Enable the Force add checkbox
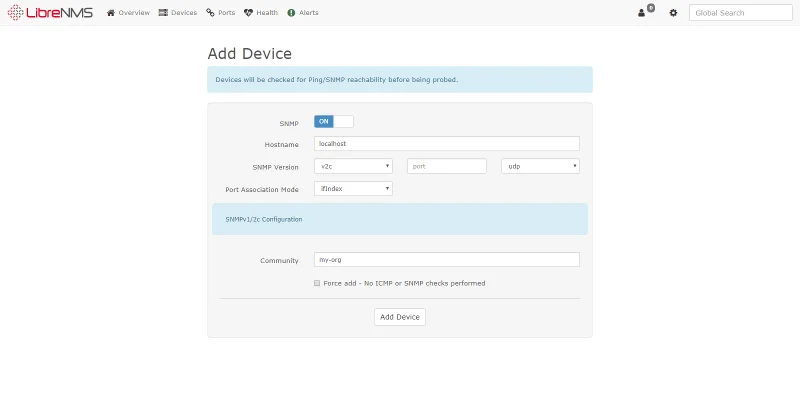The width and height of the screenshot is (800, 402). pyautogui.click(x=317, y=283)
